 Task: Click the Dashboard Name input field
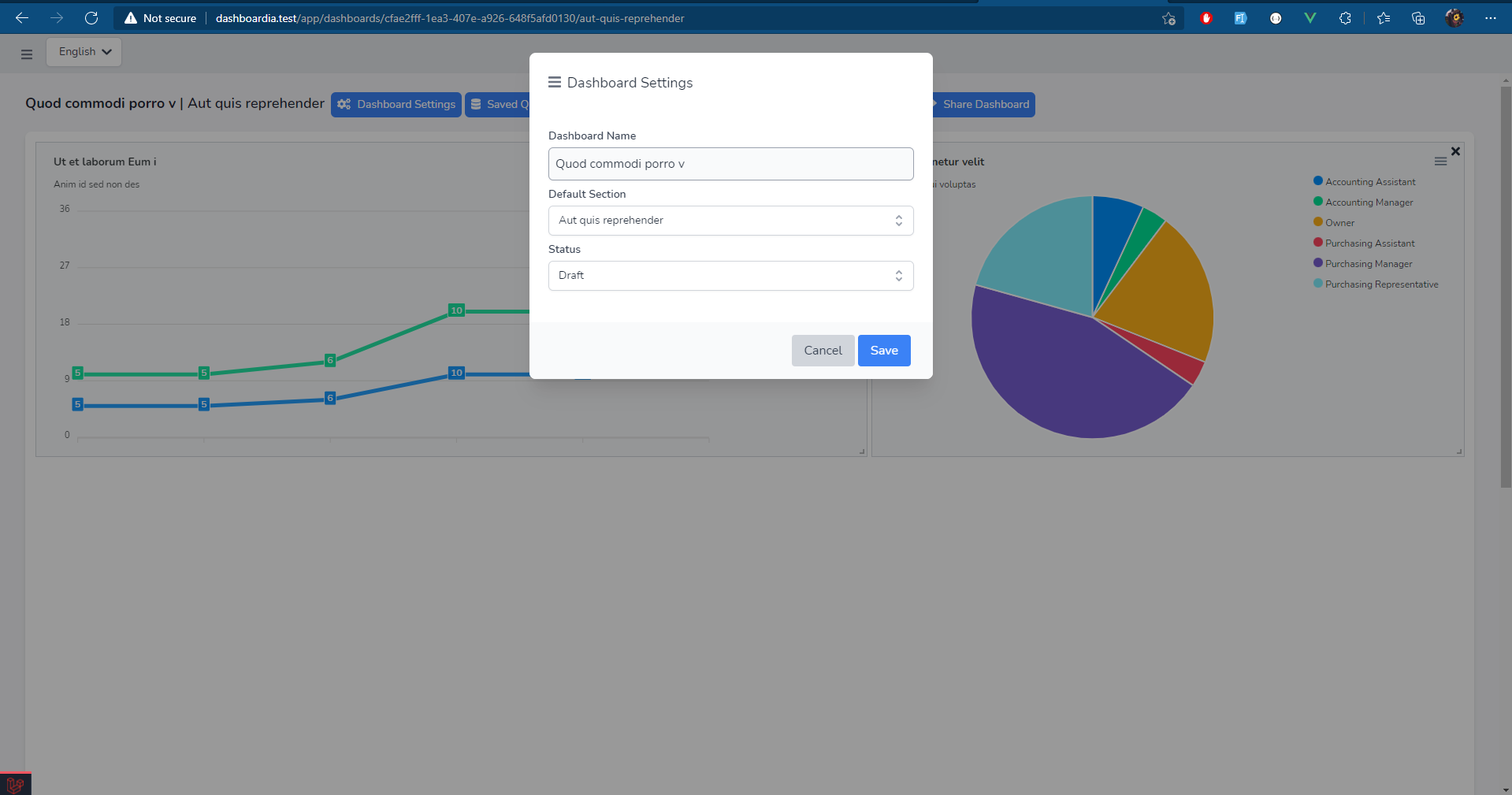[x=730, y=164]
